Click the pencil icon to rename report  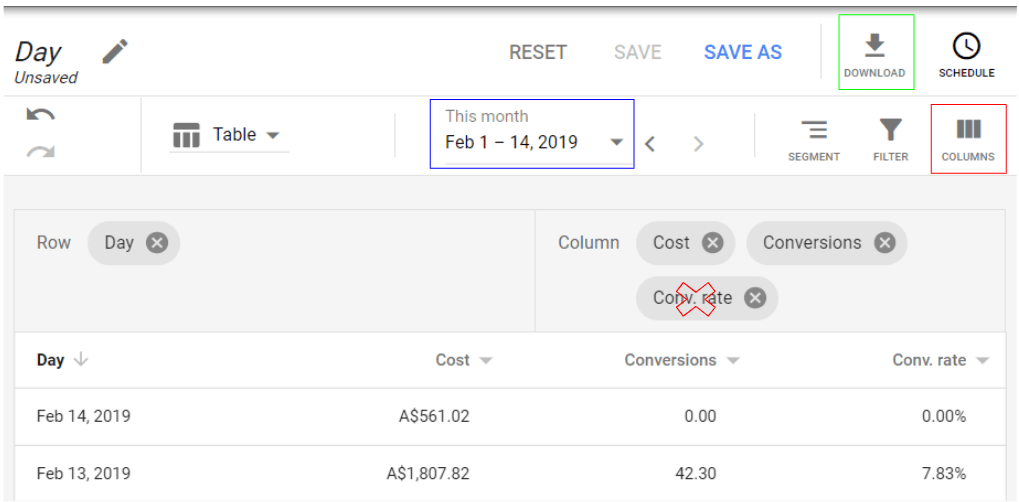coord(116,51)
